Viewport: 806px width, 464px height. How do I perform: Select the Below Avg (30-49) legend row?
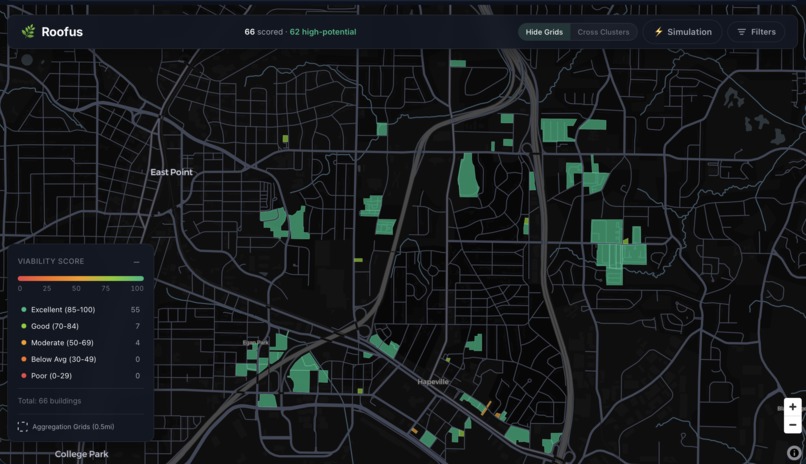tap(80, 359)
